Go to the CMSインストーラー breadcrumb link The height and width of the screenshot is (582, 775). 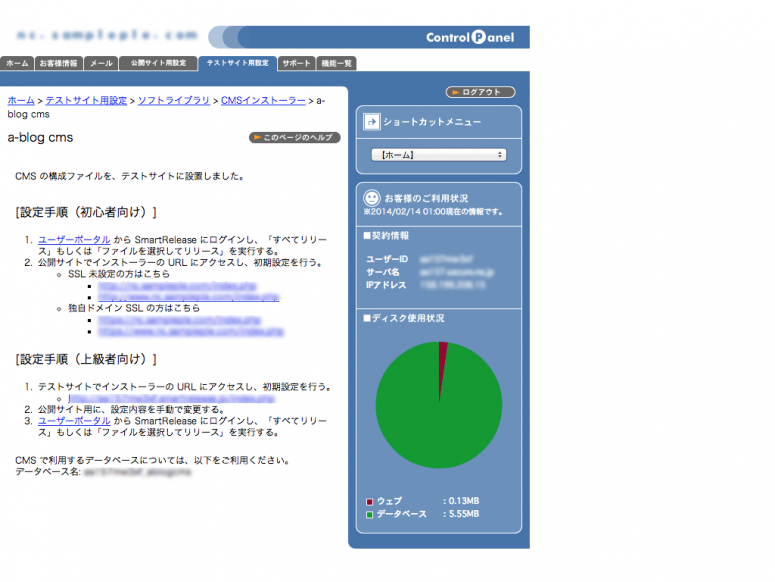263,101
